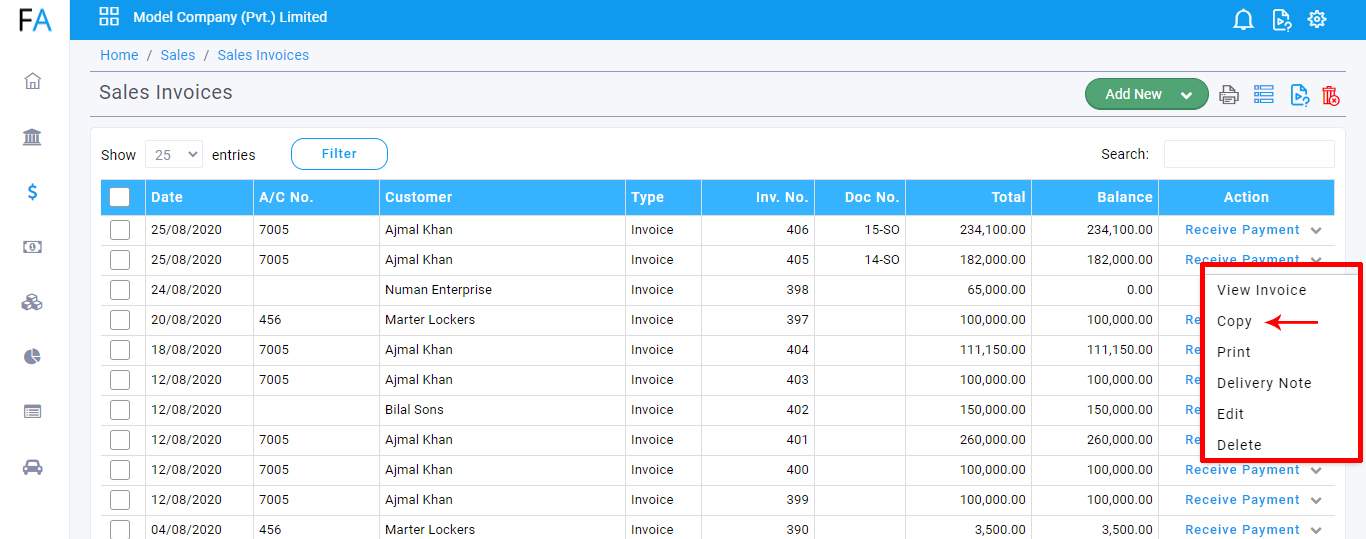The height and width of the screenshot is (539, 1366).
Task: Open video help icon in top bar
Action: point(1281,19)
